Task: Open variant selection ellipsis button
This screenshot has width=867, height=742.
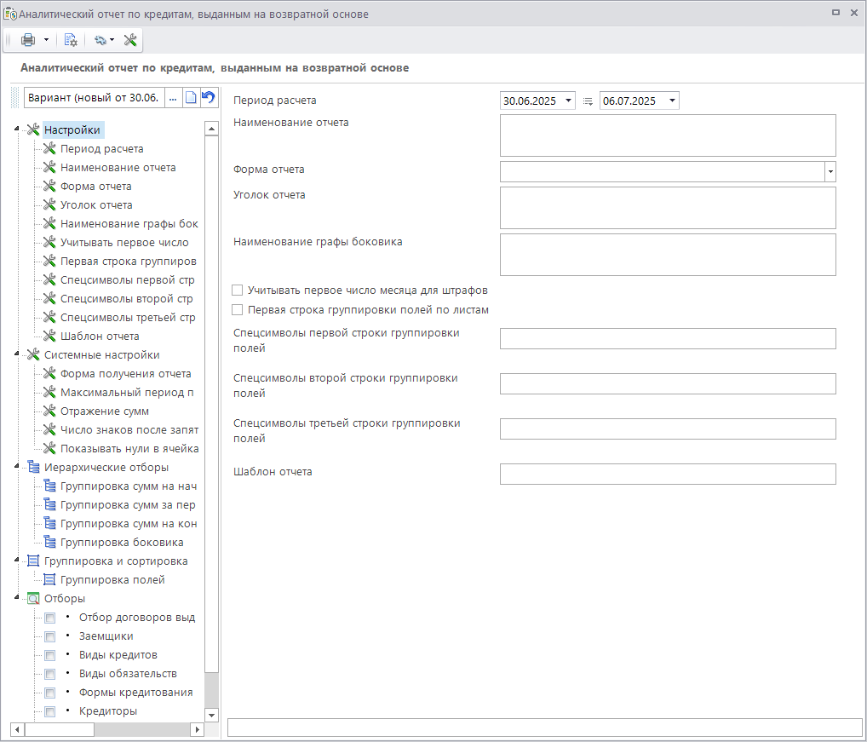Action: coord(172,97)
